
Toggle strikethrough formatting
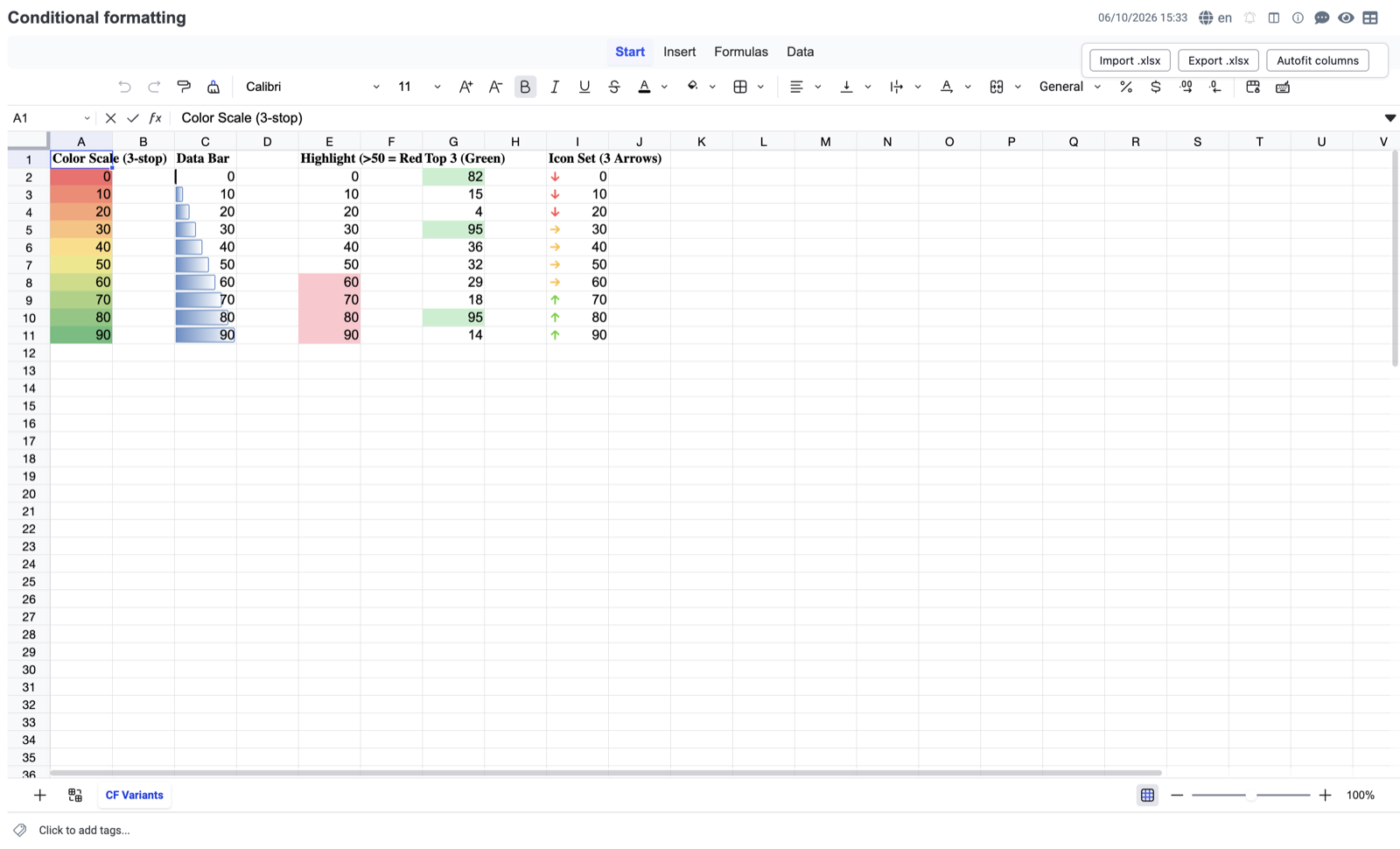tap(614, 87)
